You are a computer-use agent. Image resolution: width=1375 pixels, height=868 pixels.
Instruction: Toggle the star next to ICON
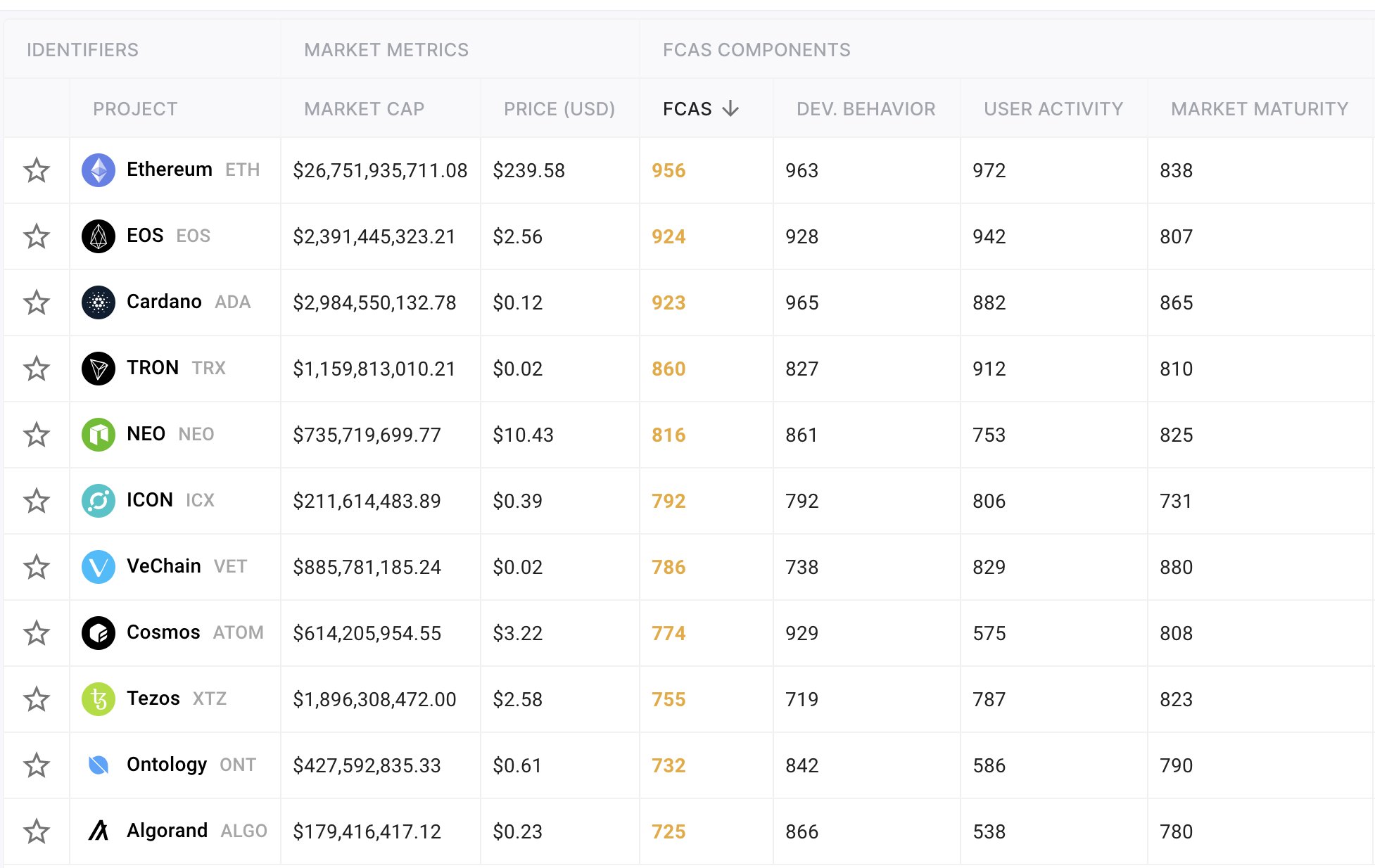tap(37, 501)
